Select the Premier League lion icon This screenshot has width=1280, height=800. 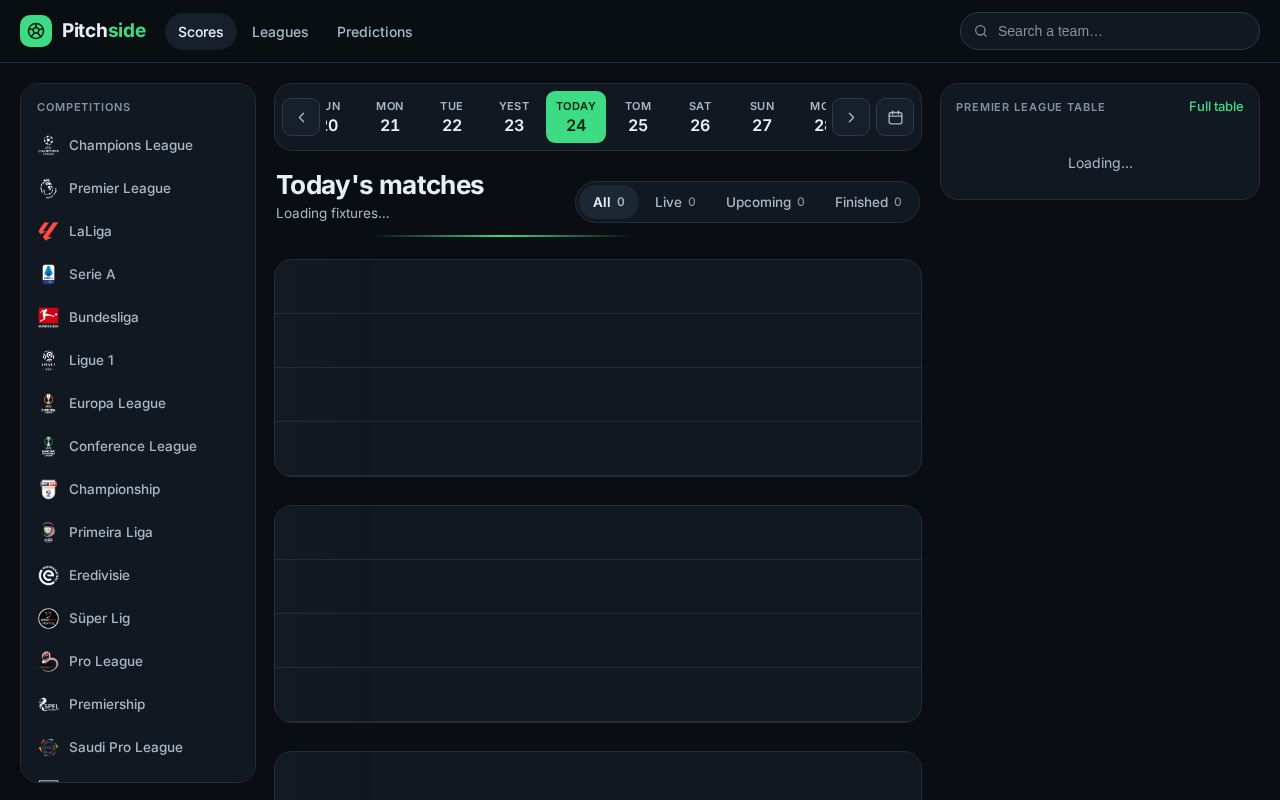48,188
